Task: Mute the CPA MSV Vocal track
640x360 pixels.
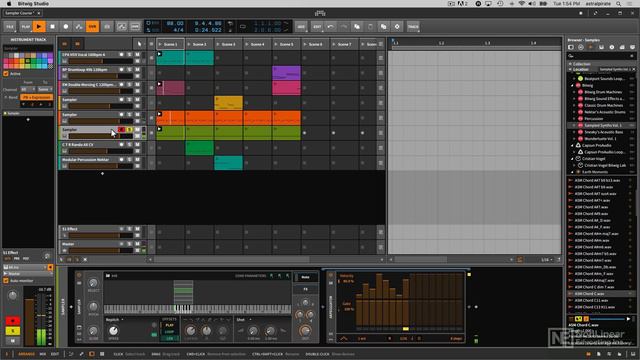Action: click(138, 54)
